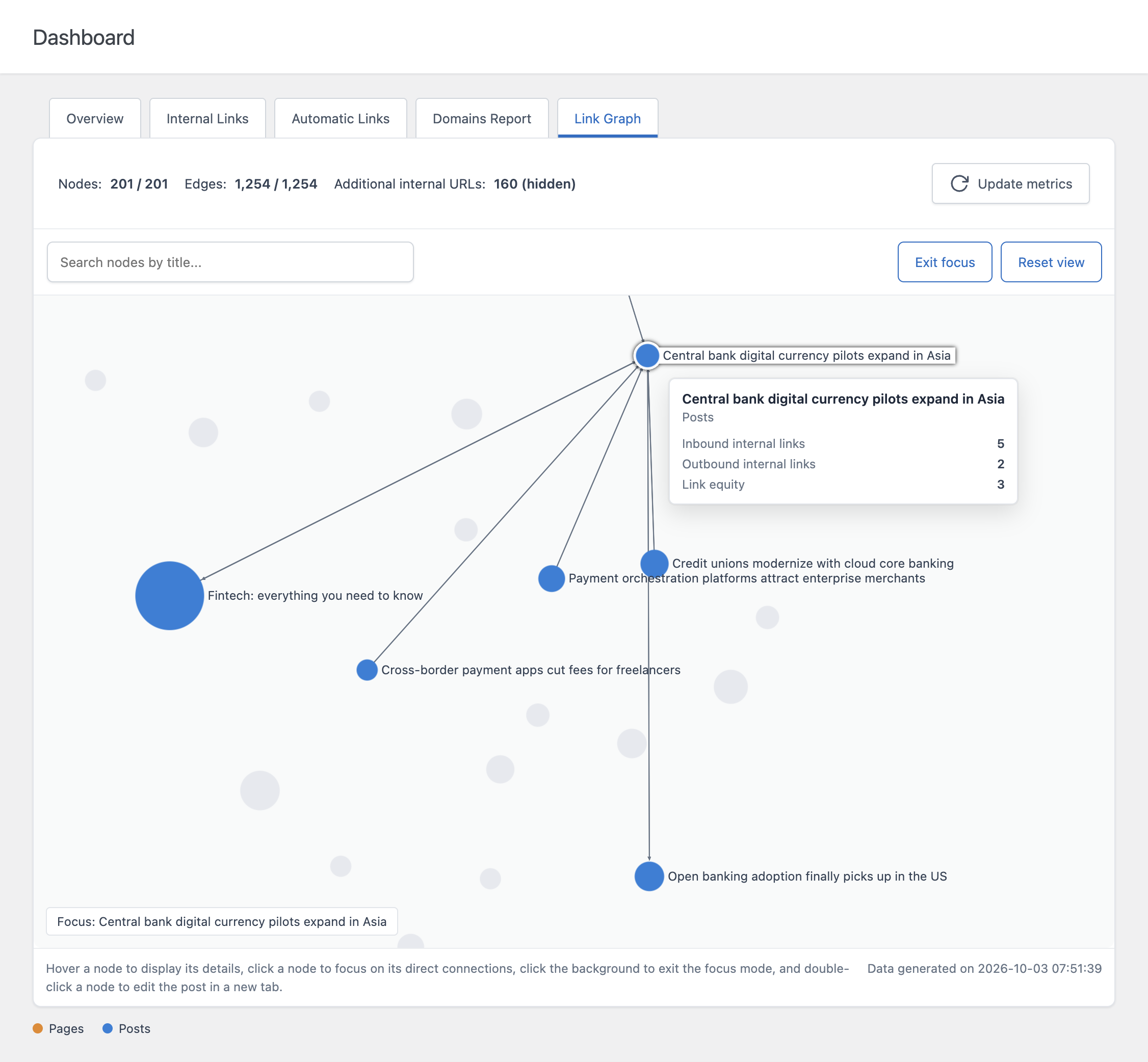The height and width of the screenshot is (1062, 1148).
Task: Click the refresh icon in Update metrics
Action: click(959, 184)
